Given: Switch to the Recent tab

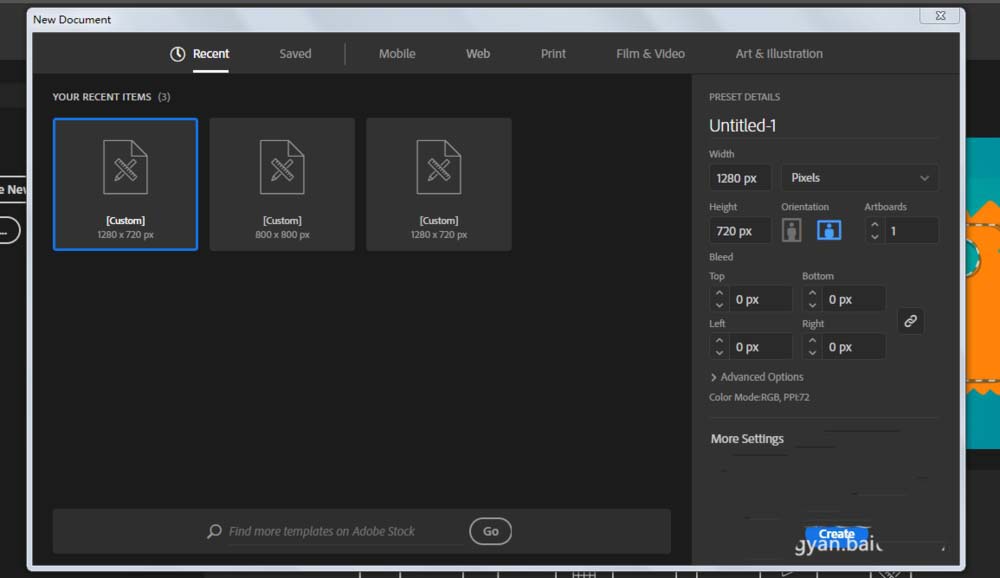Looking at the screenshot, I should click(210, 54).
